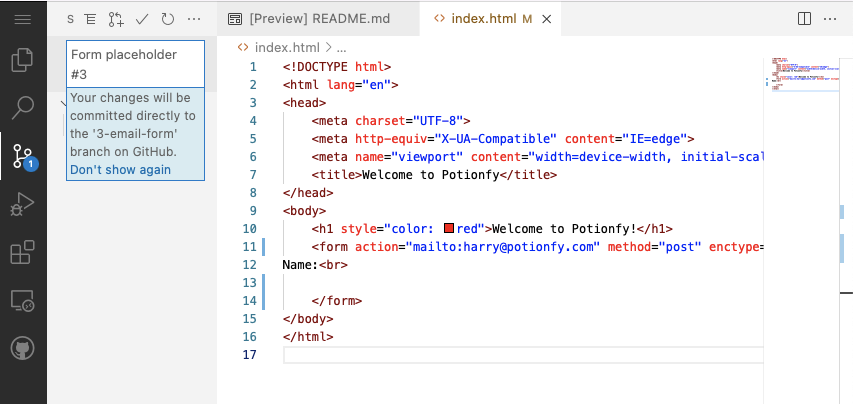Viewport: 853px width, 404px height.
Task: Open the Run and Debug view
Action: point(22,205)
